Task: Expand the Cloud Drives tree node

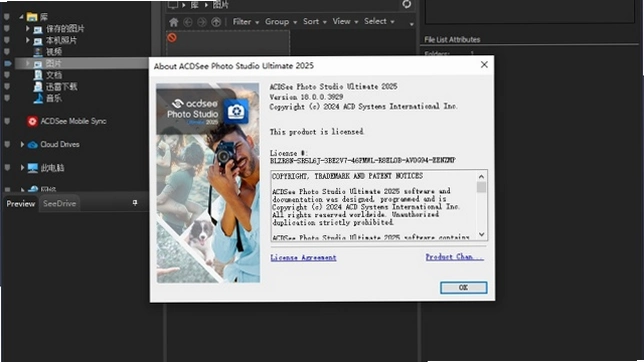Action: [22, 145]
